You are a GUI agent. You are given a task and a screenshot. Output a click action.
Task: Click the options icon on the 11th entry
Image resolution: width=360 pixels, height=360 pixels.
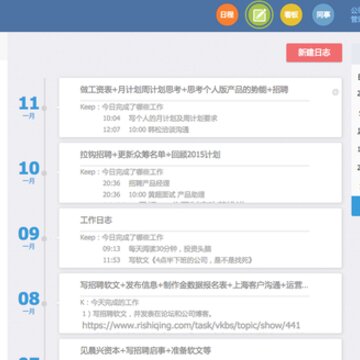coord(335,92)
